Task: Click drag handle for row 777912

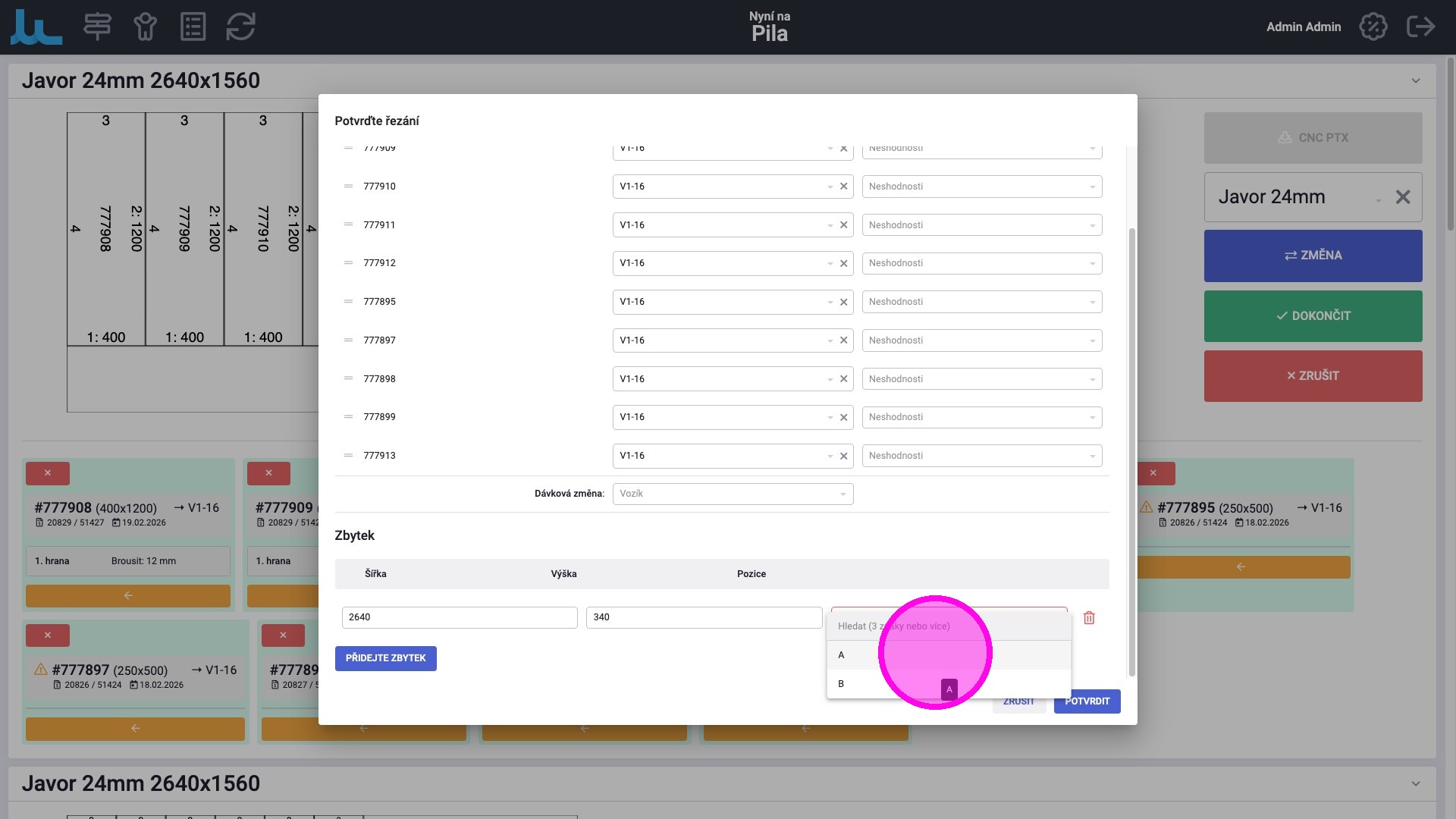Action: tap(348, 263)
